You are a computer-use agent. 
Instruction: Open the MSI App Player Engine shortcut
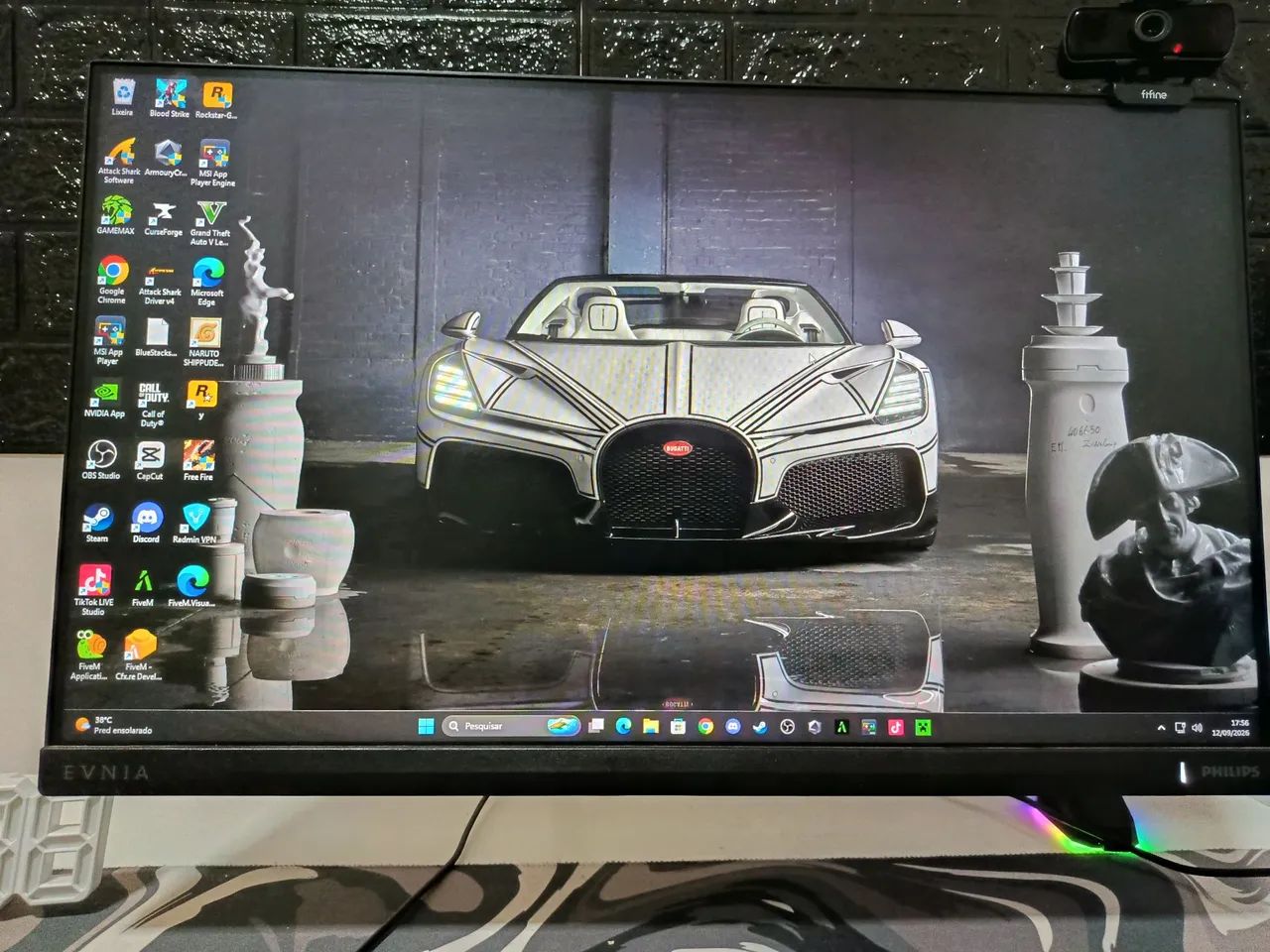tap(213, 164)
